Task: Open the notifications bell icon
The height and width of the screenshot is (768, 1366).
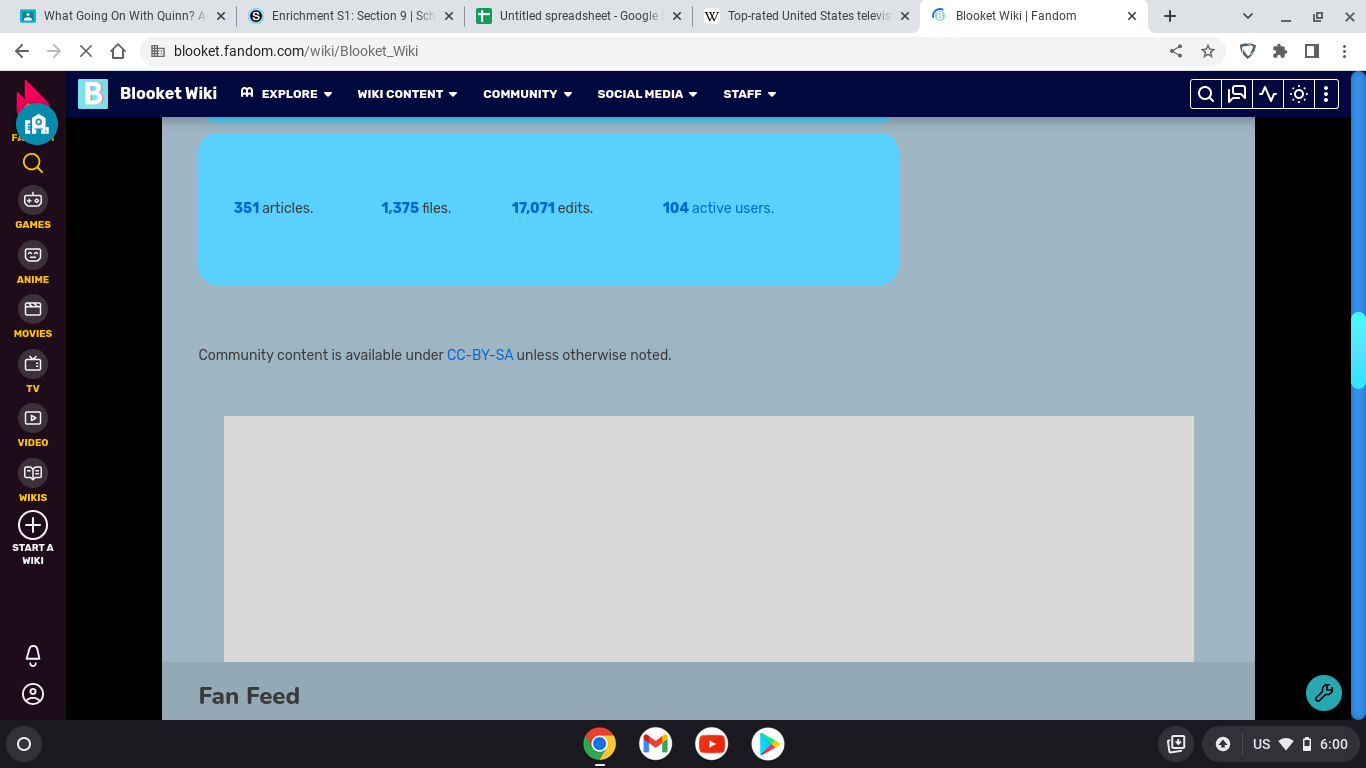Action: click(x=32, y=655)
